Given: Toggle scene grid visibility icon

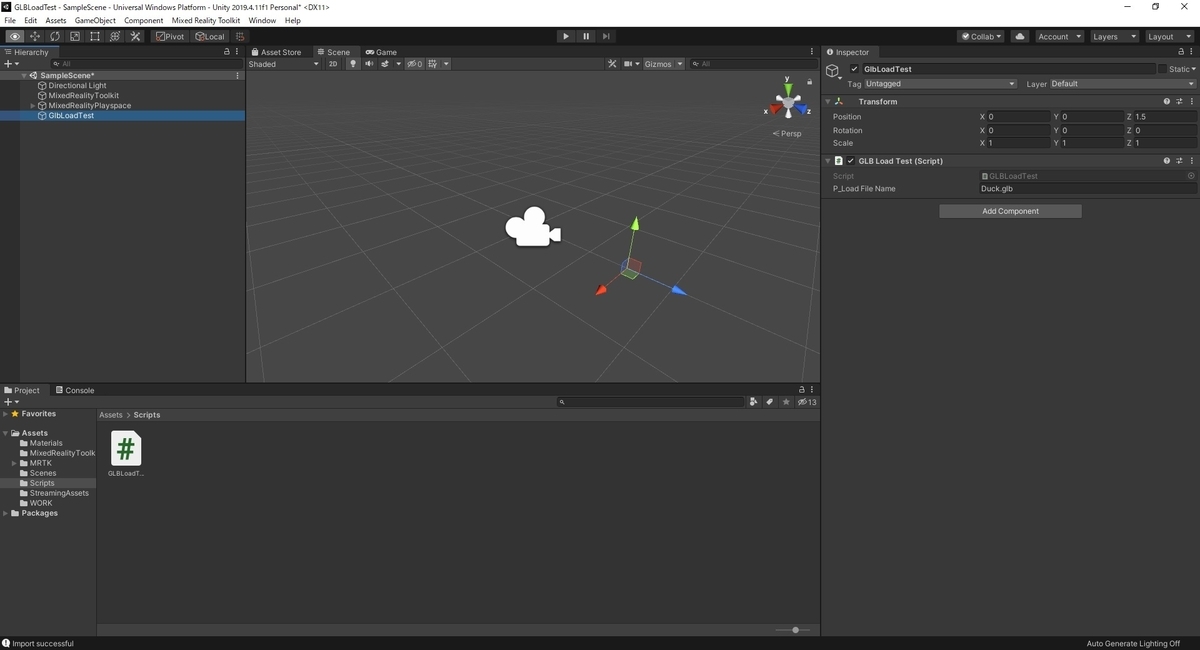Looking at the screenshot, I should pyautogui.click(x=433, y=64).
